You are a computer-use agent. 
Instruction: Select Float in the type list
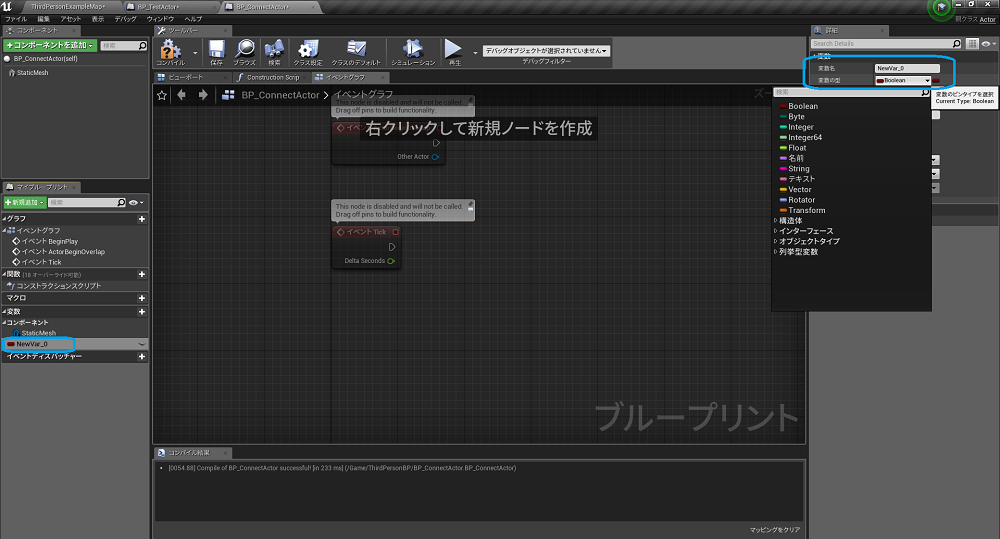(797, 148)
